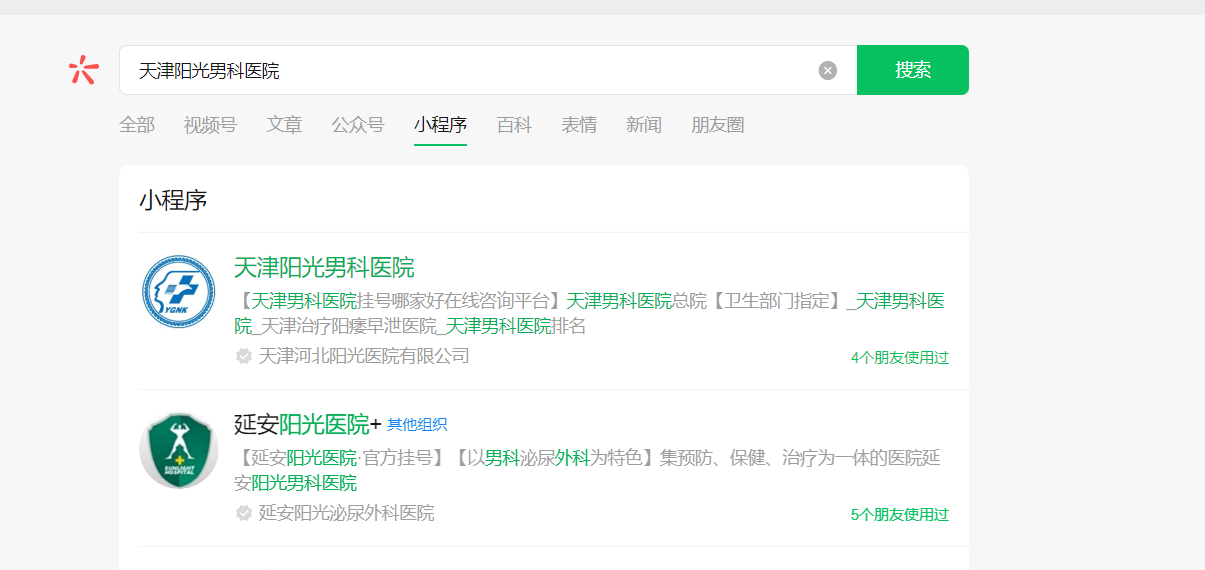The height and width of the screenshot is (570, 1205).
Task: Open the 新闻 tab
Action: (644, 125)
